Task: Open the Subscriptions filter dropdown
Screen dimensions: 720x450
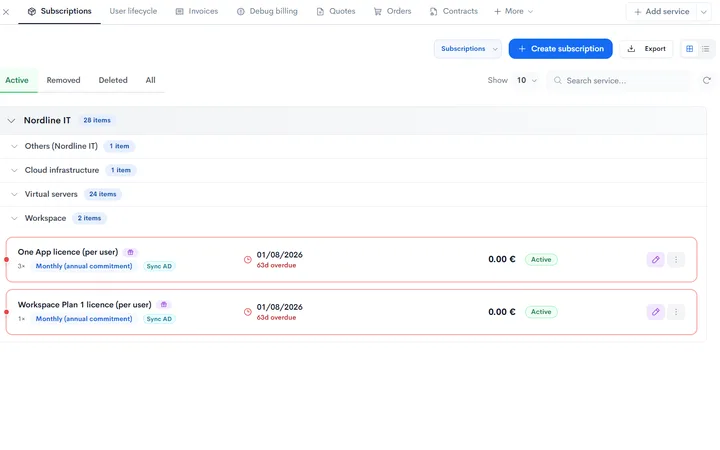Action: tap(468, 49)
